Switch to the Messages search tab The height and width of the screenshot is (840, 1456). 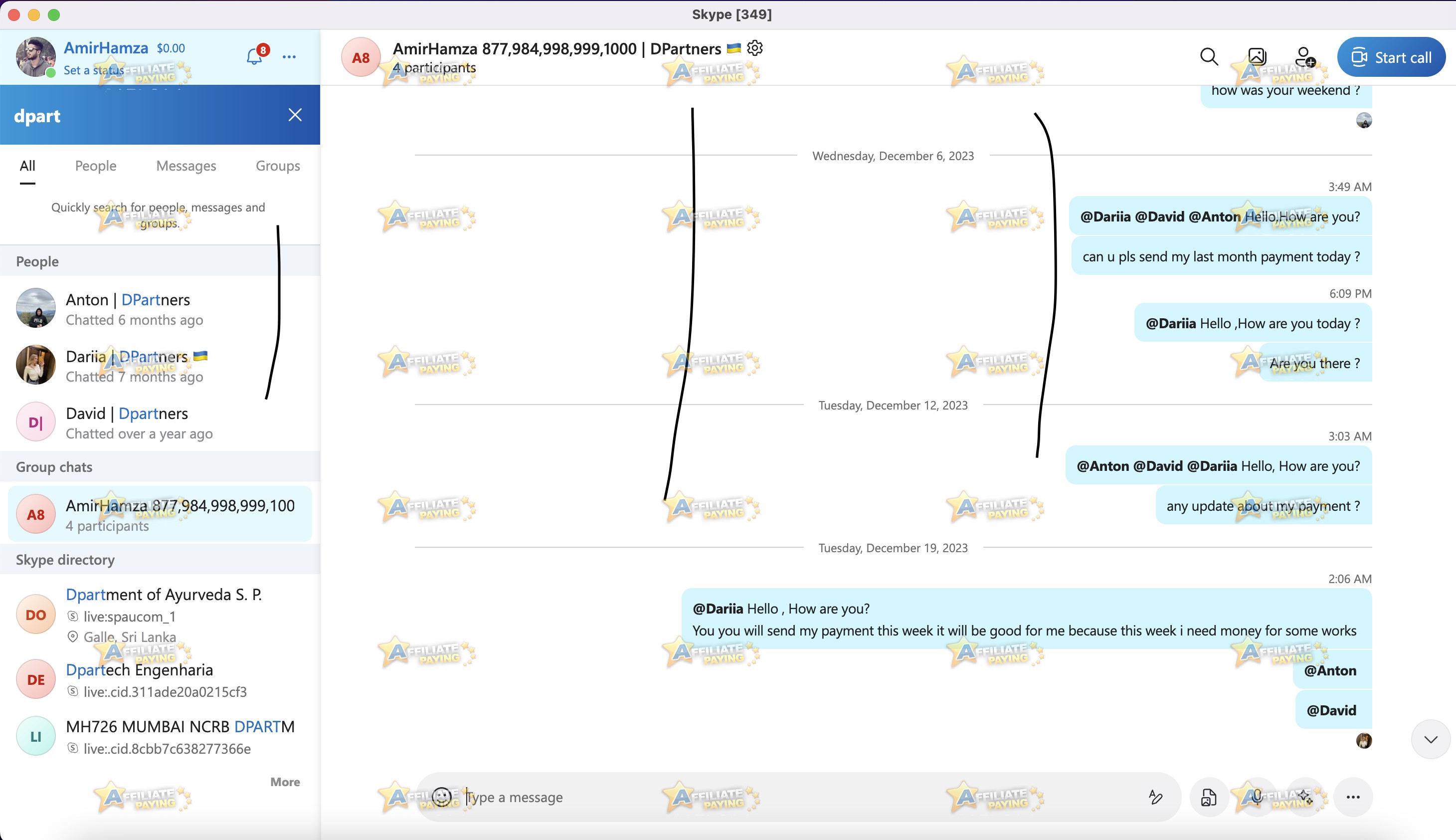pyautogui.click(x=186, y=166)
